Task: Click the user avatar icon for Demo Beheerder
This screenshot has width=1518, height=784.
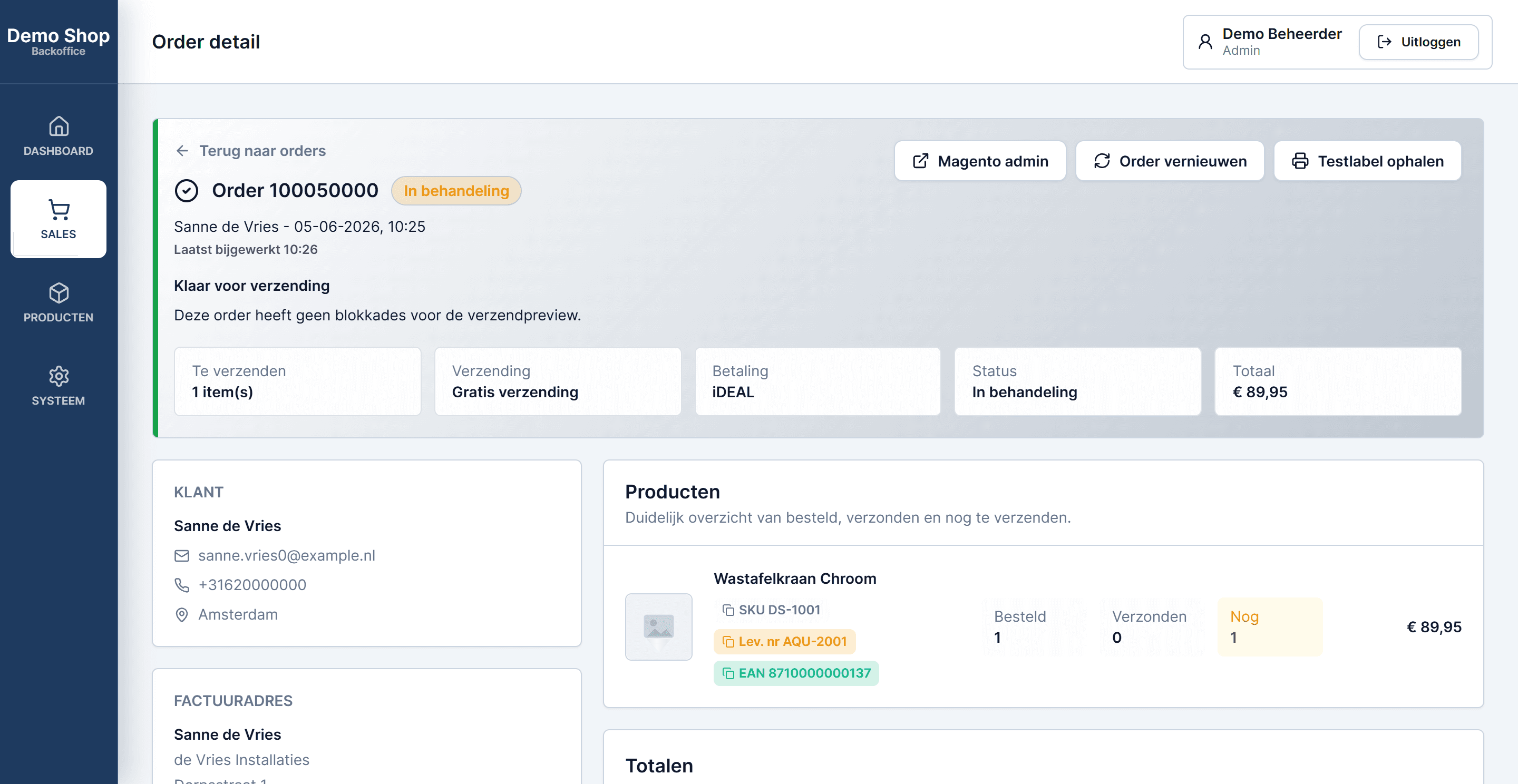Action: [1205, 42]
